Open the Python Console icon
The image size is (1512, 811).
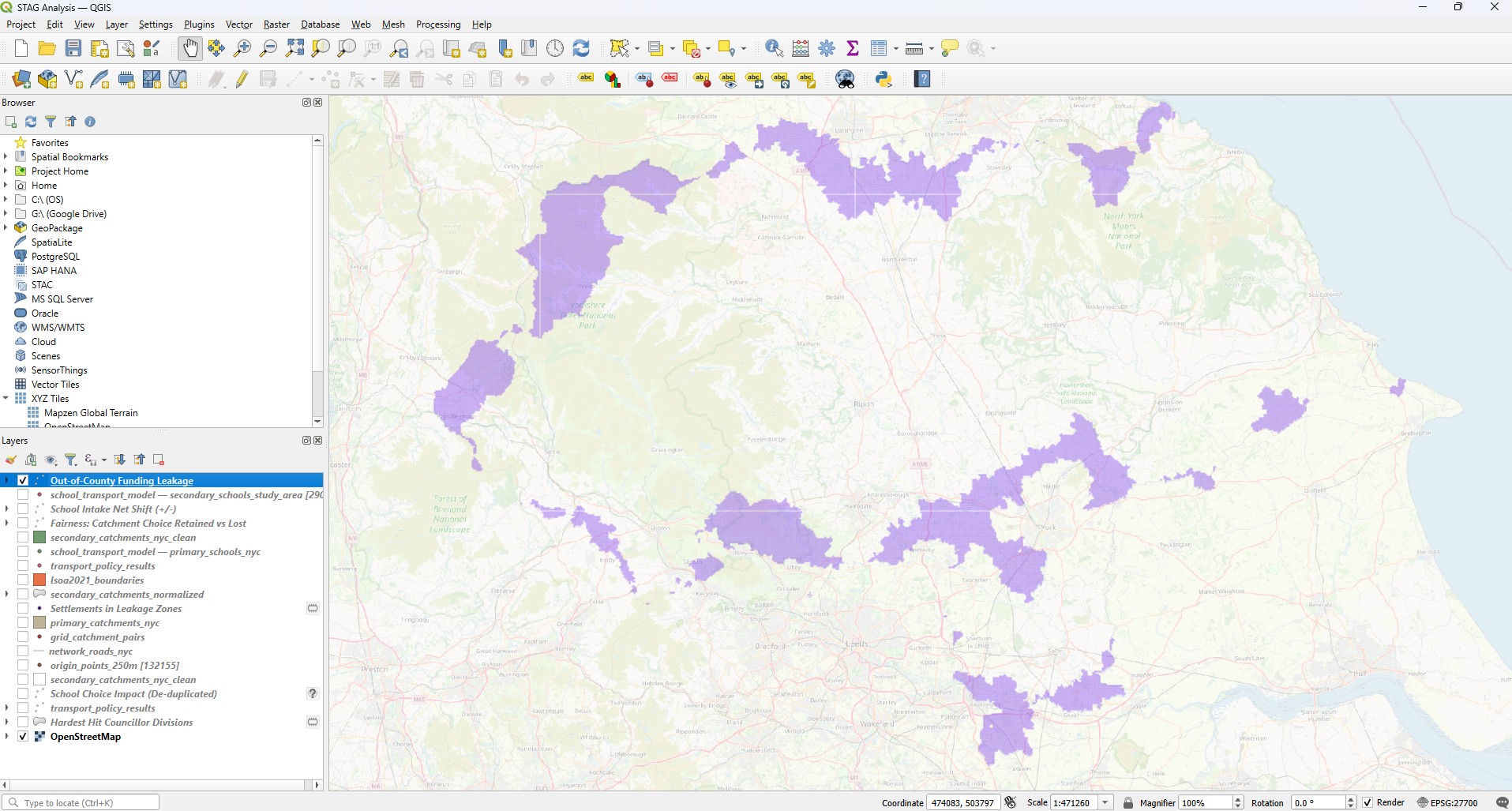tap(884, 79)
